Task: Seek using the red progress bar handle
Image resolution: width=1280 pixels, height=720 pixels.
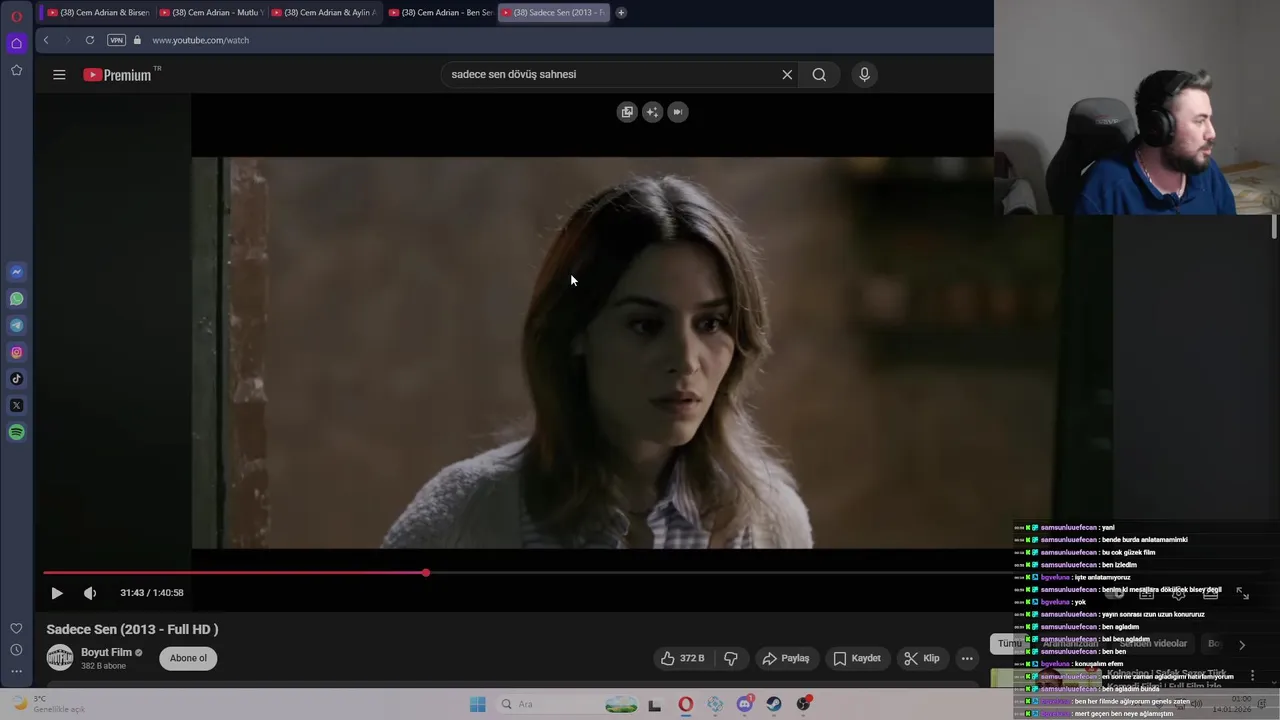Action: pos(426,573)
